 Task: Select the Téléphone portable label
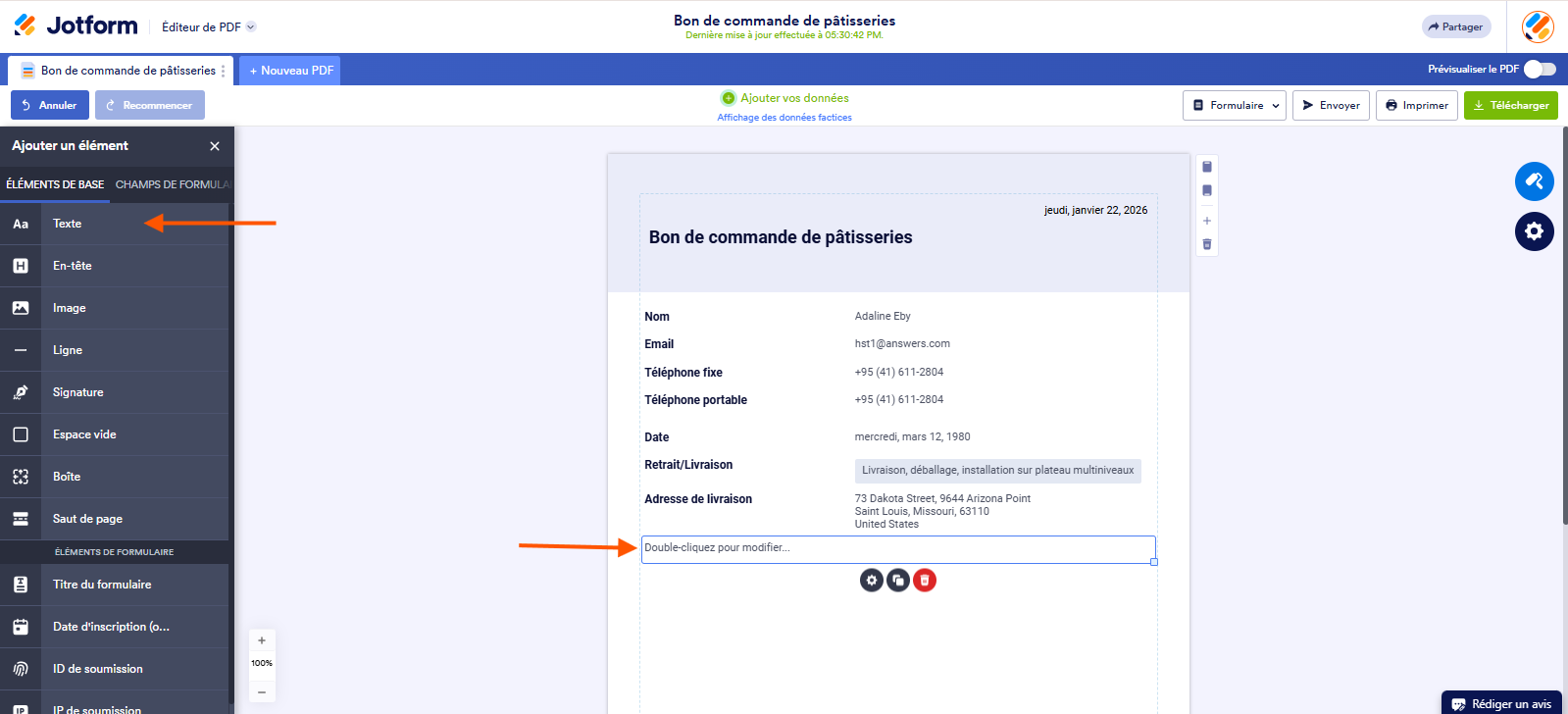pos(695,400)
